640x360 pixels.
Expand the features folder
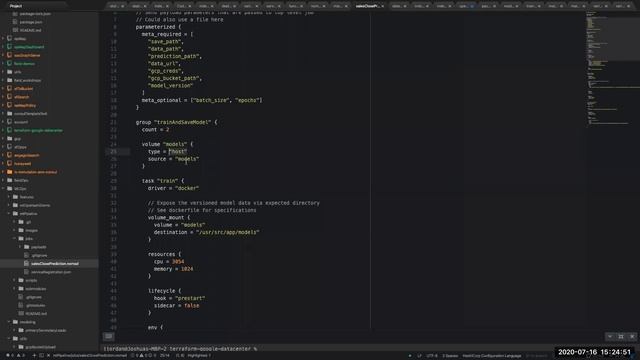tap(9, 197)
